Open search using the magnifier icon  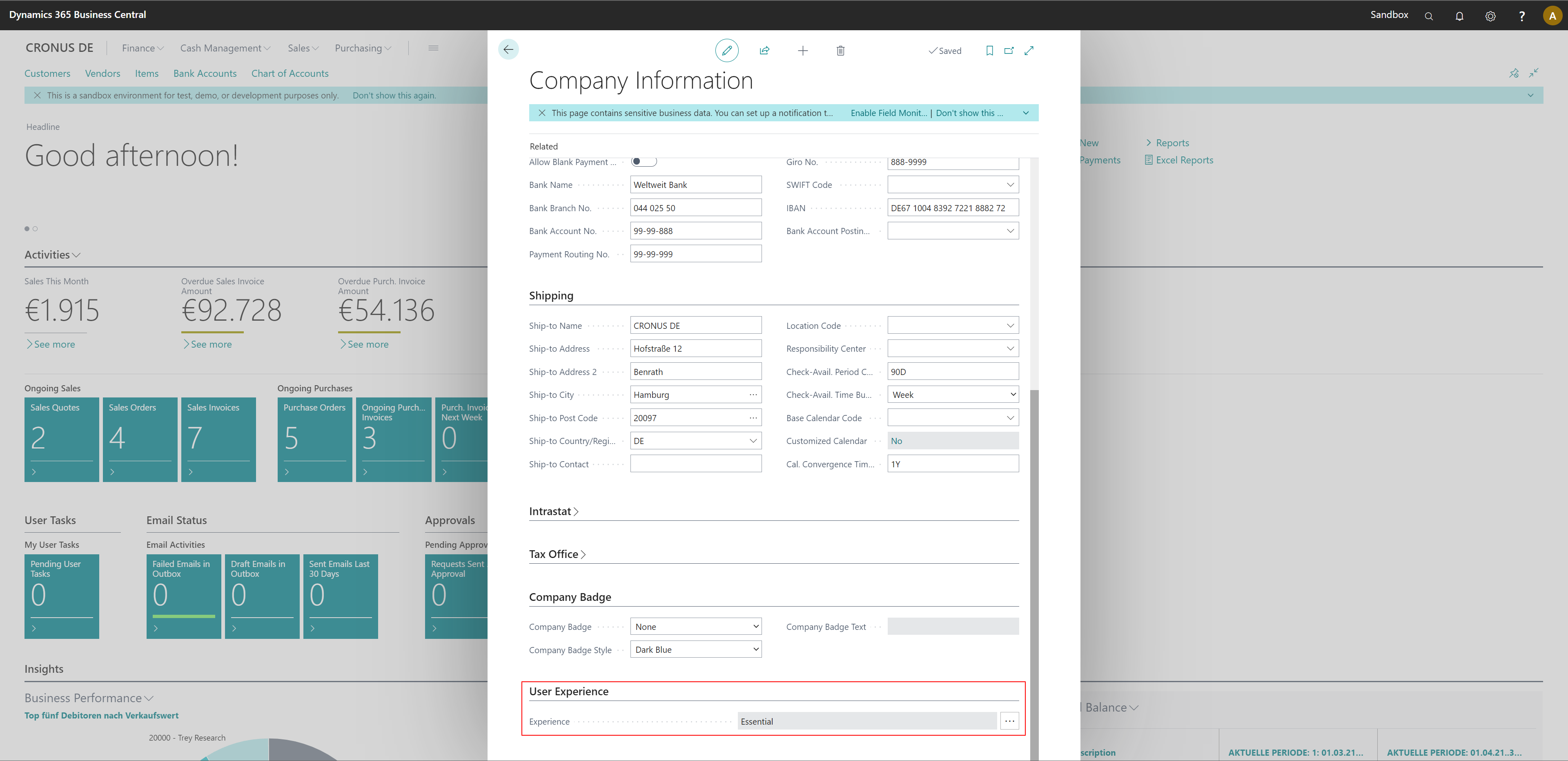1429,15
